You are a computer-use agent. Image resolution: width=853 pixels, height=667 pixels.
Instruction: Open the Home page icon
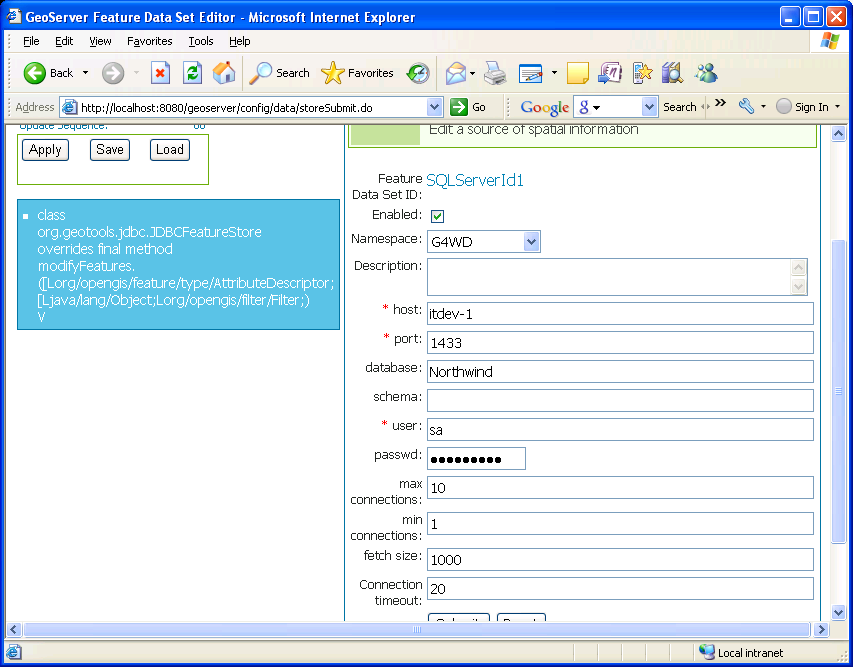(x=224, y=73)
